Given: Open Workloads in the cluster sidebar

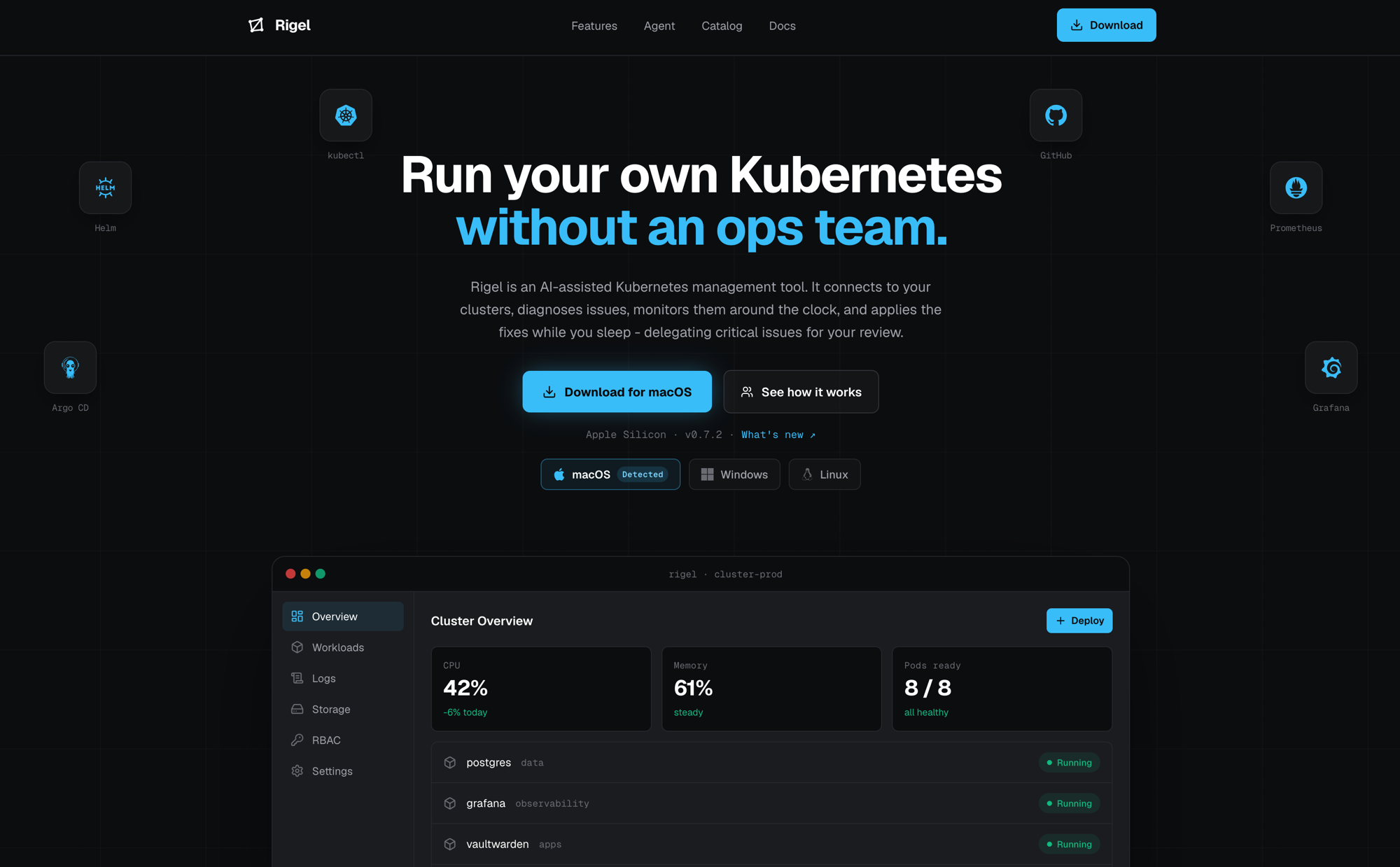Looking at the screenshot, I should [x=343, y=647].
